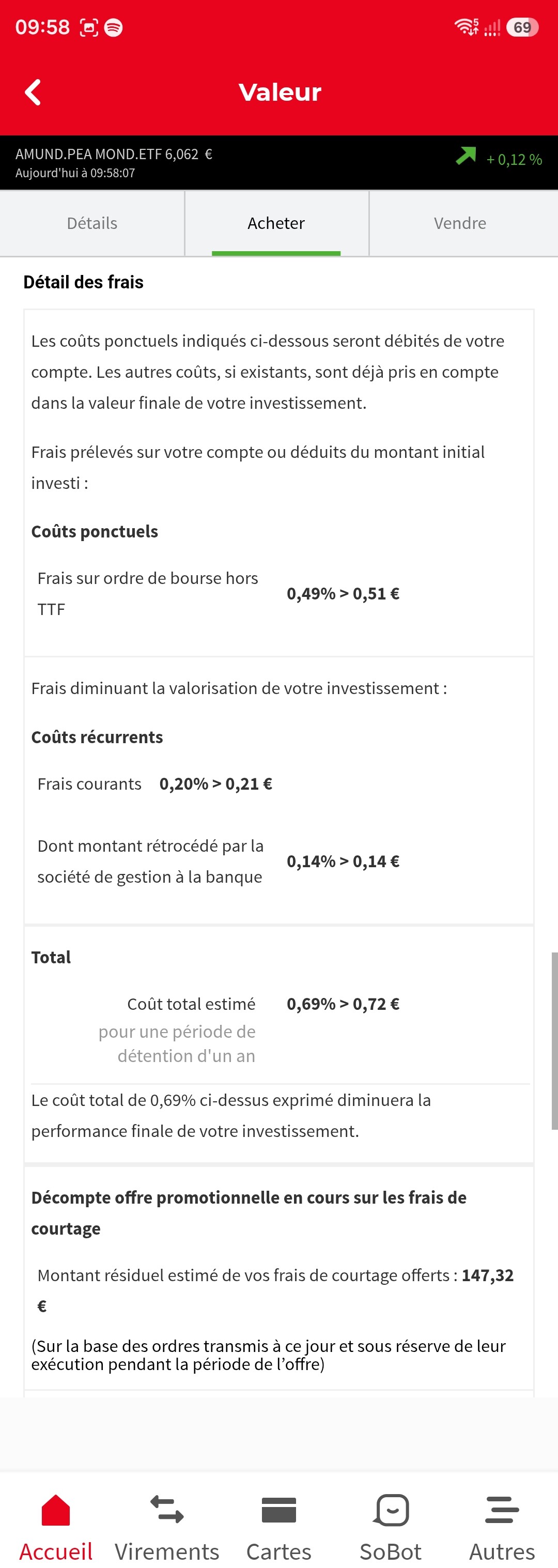Tap the green up-trend arrow icon
The height and width of the screenshot is (1568, 558).
466,156
